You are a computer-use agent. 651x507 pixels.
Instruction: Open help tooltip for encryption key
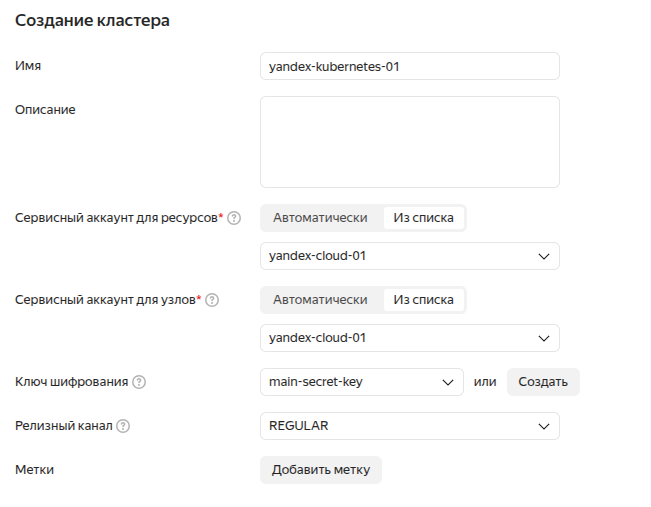point(139,382)
